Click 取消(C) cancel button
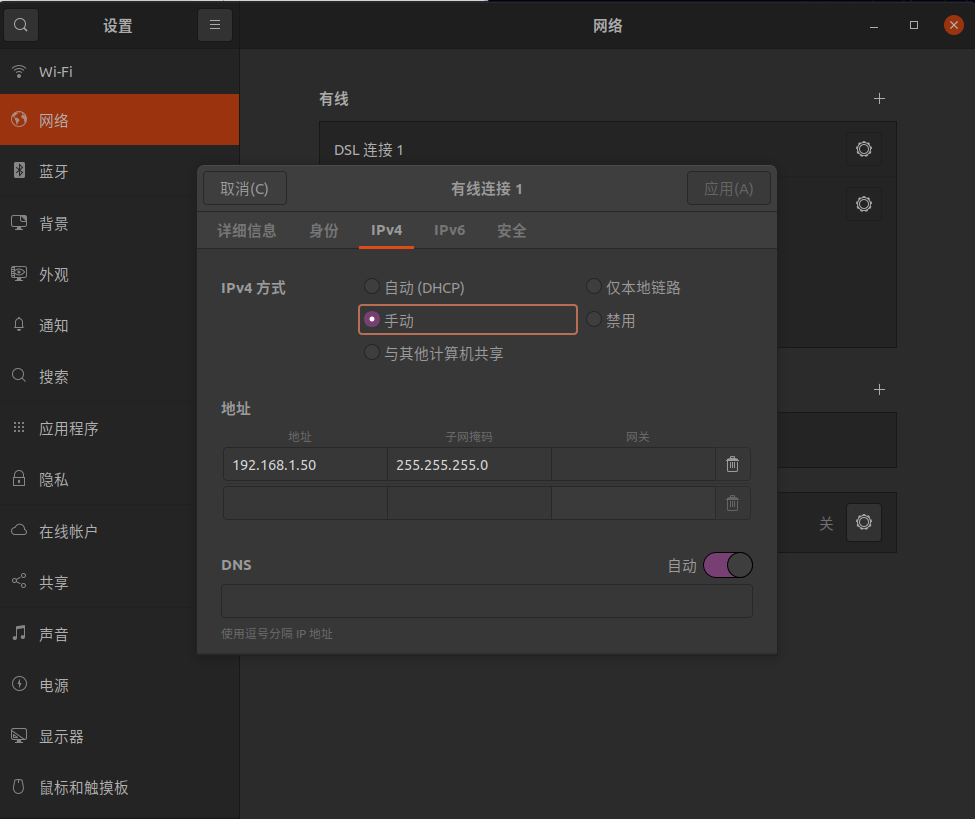Screen dimensions: 975x819 point(244,188)
